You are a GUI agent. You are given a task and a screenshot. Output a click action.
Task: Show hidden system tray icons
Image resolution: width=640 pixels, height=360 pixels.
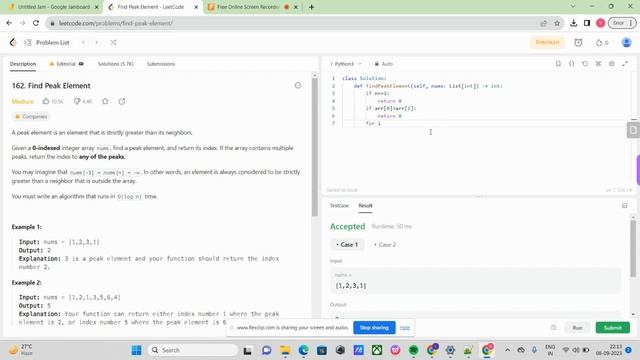click(507, 350)
